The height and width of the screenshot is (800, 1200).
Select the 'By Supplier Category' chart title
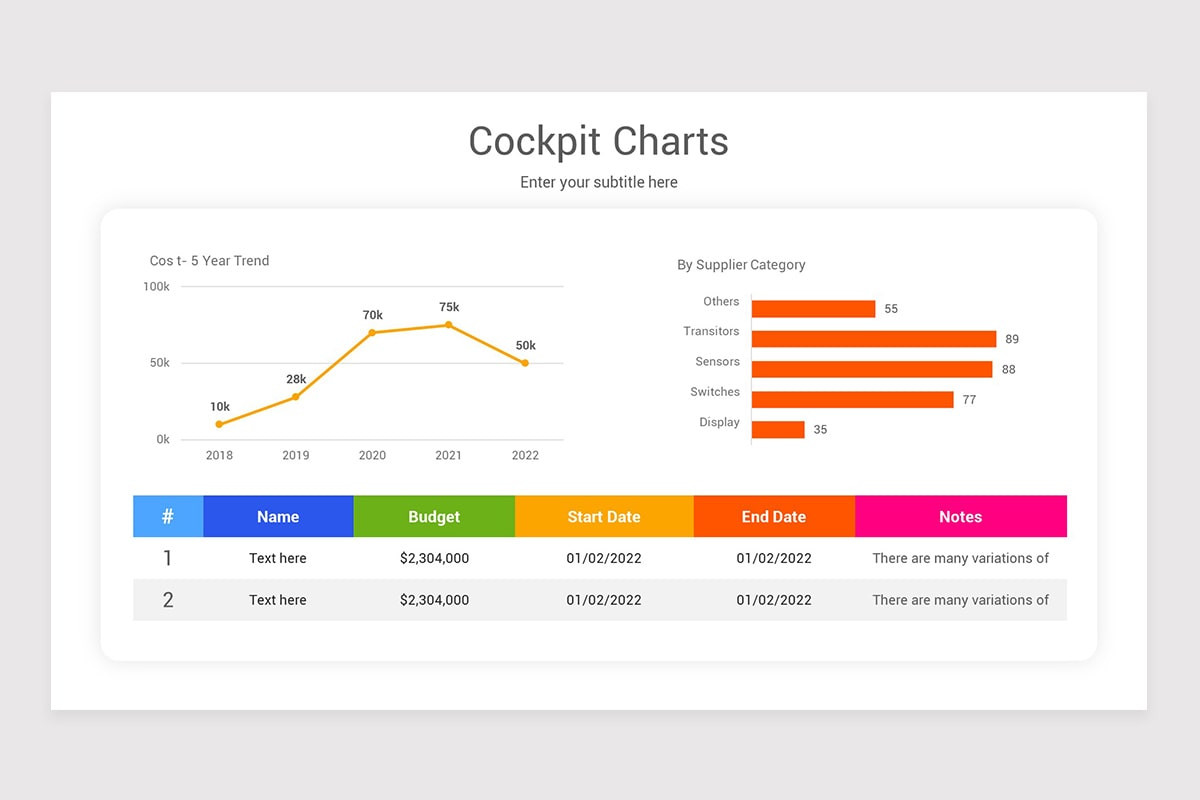pos(741,265)
